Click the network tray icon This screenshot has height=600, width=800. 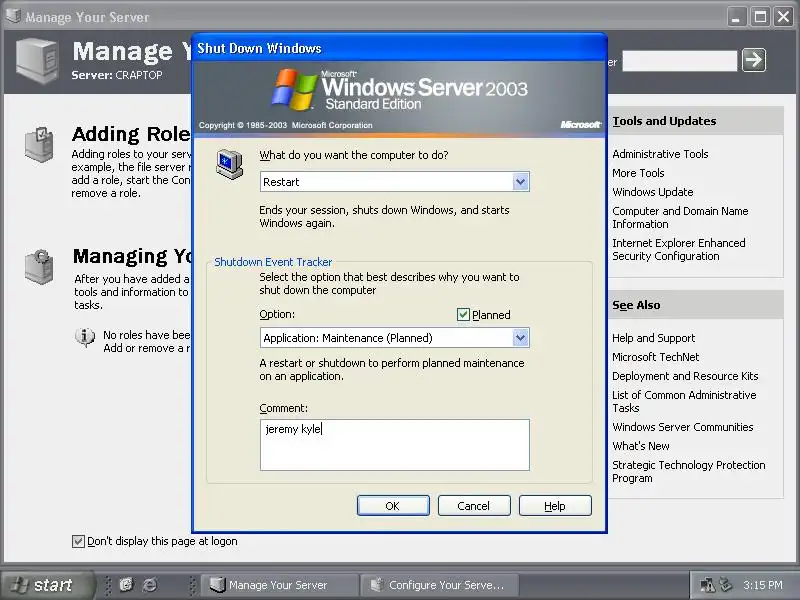707,585
